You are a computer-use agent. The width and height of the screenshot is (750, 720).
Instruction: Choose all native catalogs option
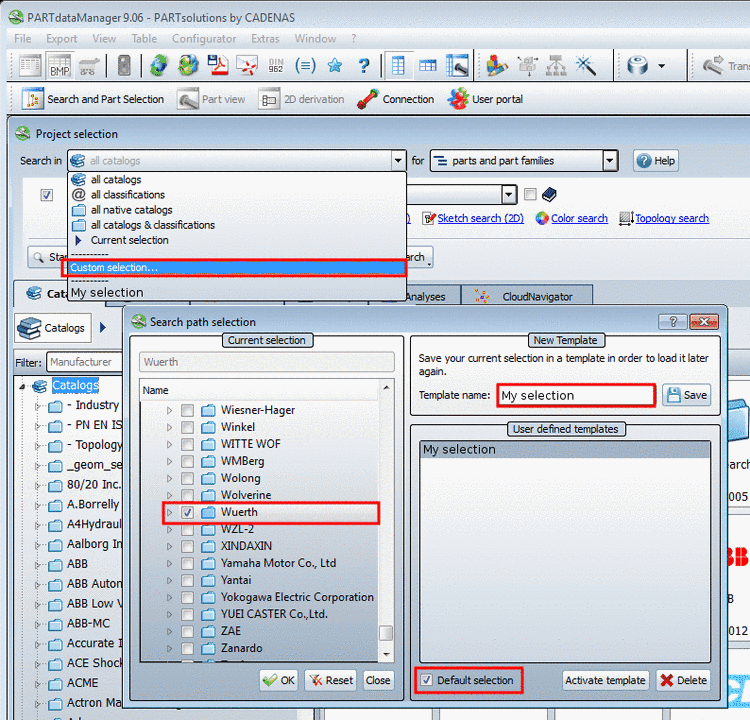[132, 210]
